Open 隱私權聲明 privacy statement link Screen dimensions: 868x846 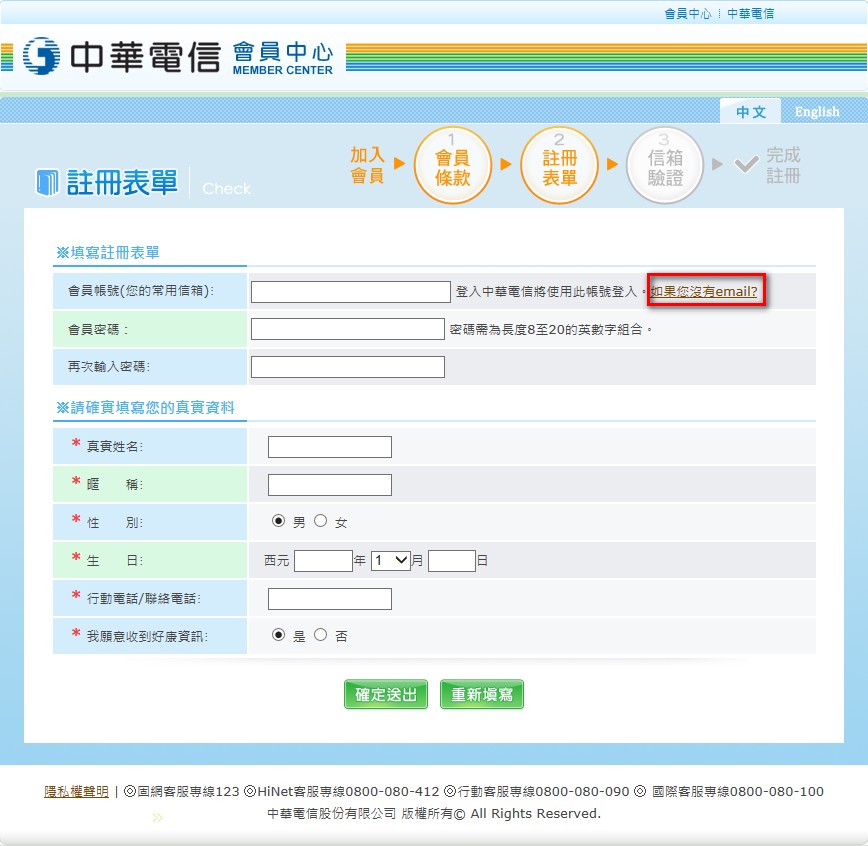tap(76, 792)
